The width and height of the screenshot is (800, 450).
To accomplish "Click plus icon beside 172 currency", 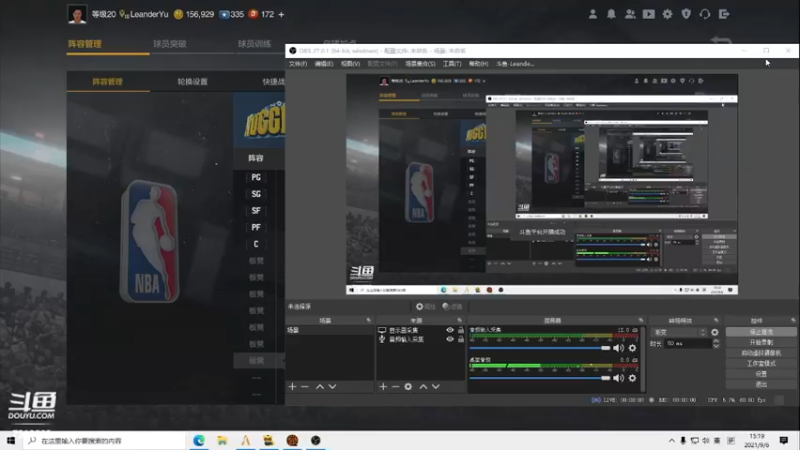I will [x=281, y=14].
